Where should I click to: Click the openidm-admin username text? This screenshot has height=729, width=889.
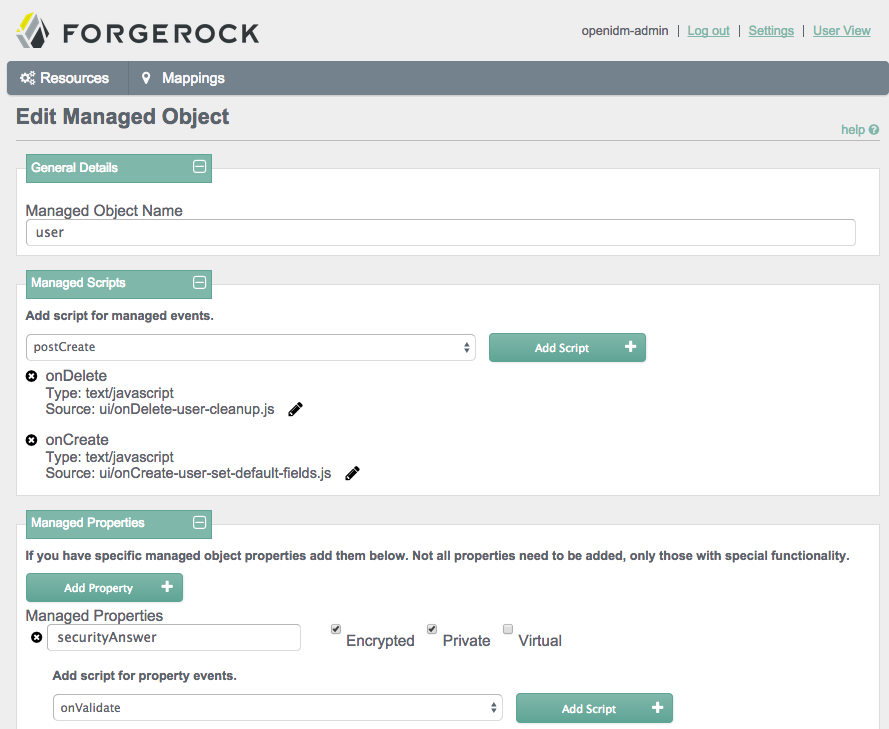[x=625, y=31]
